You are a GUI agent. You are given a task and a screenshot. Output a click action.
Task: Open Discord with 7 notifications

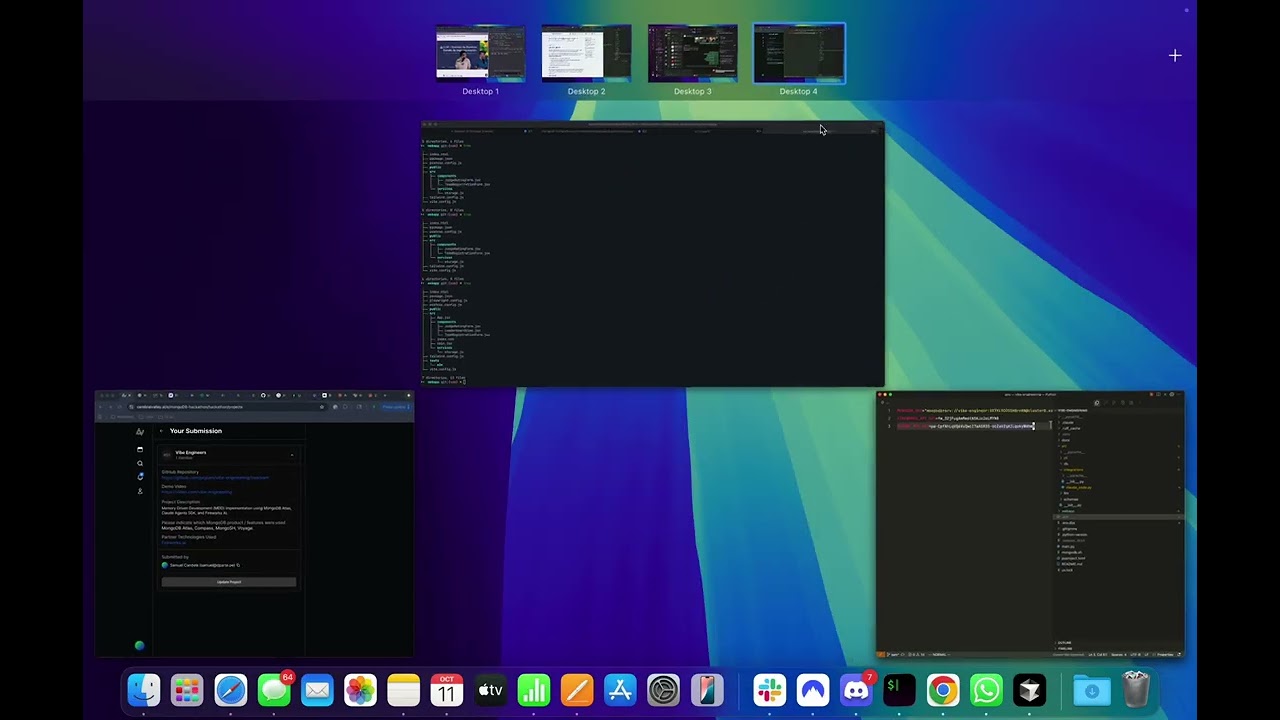click(856, 690)
